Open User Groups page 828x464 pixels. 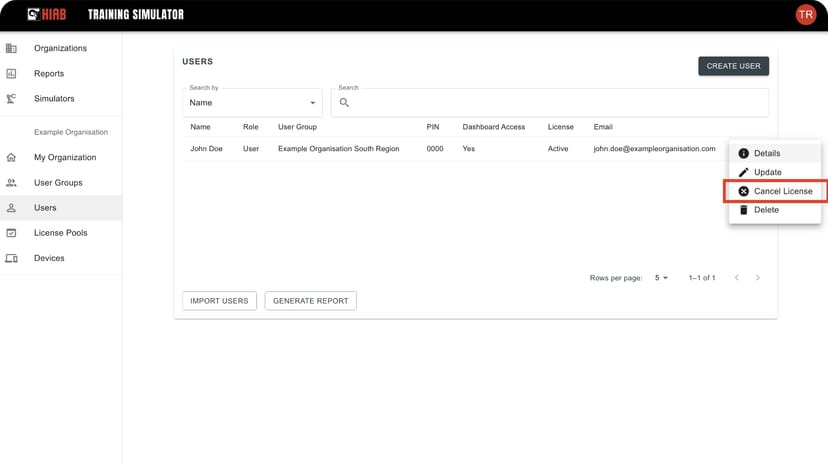click(61, 183)
